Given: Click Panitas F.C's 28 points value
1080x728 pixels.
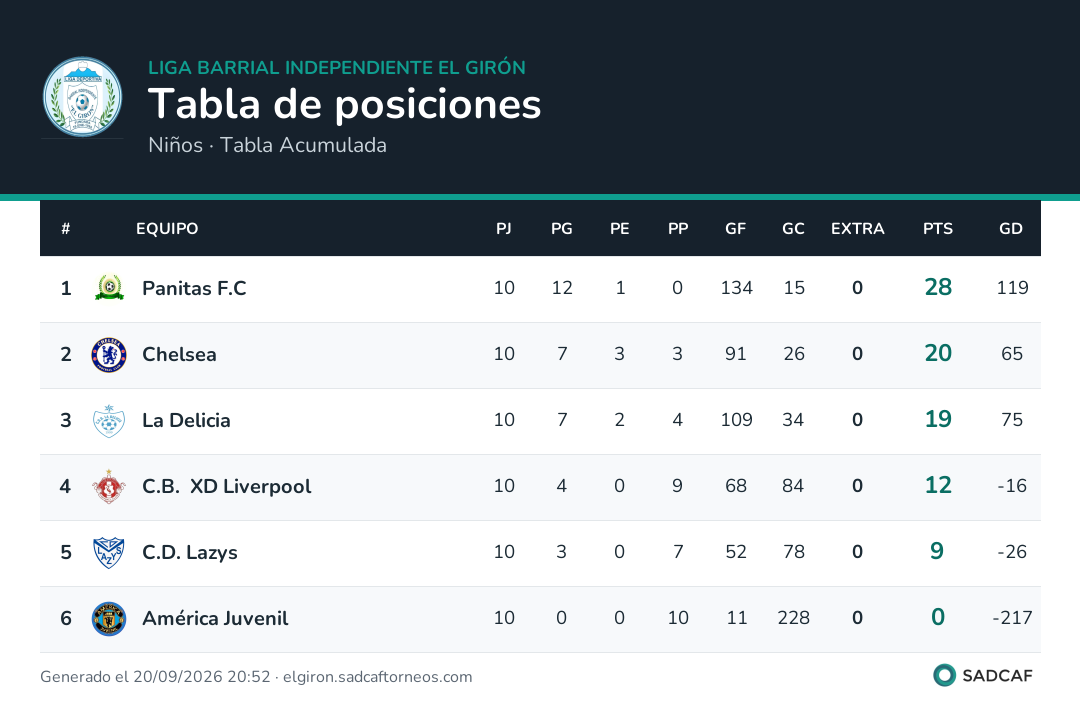Looking at the screenshot, I should 937,287.
